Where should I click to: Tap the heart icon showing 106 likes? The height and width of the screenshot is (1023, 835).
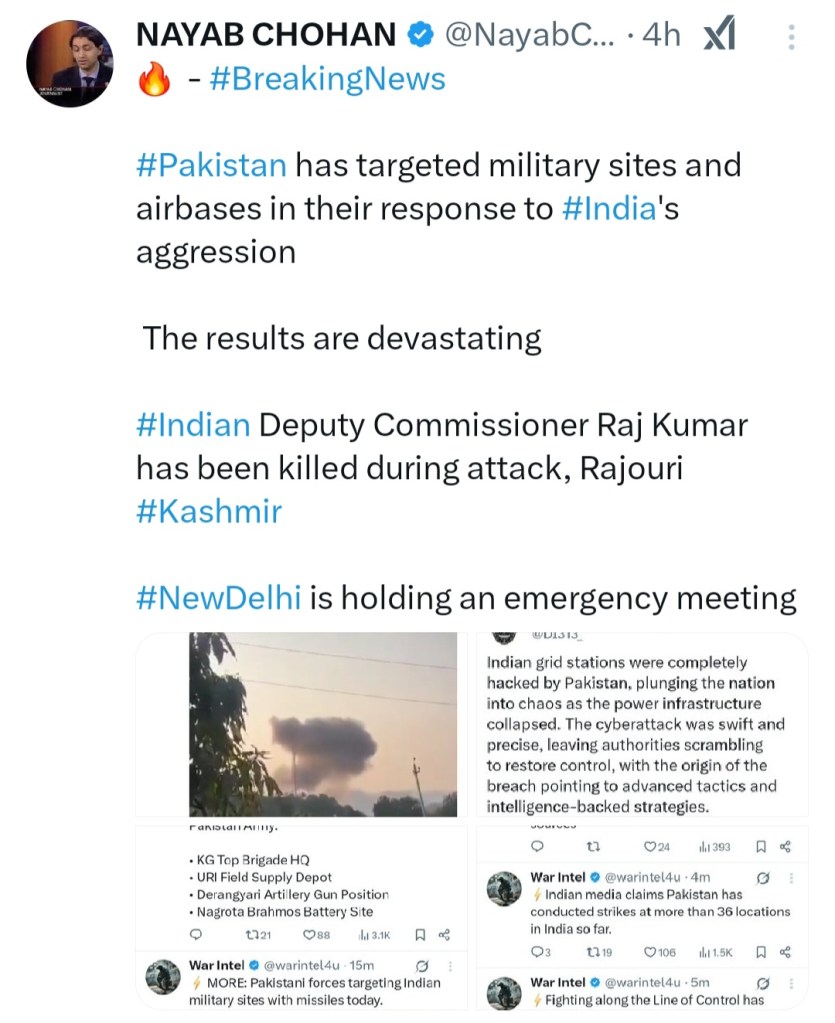coord(650,951)
